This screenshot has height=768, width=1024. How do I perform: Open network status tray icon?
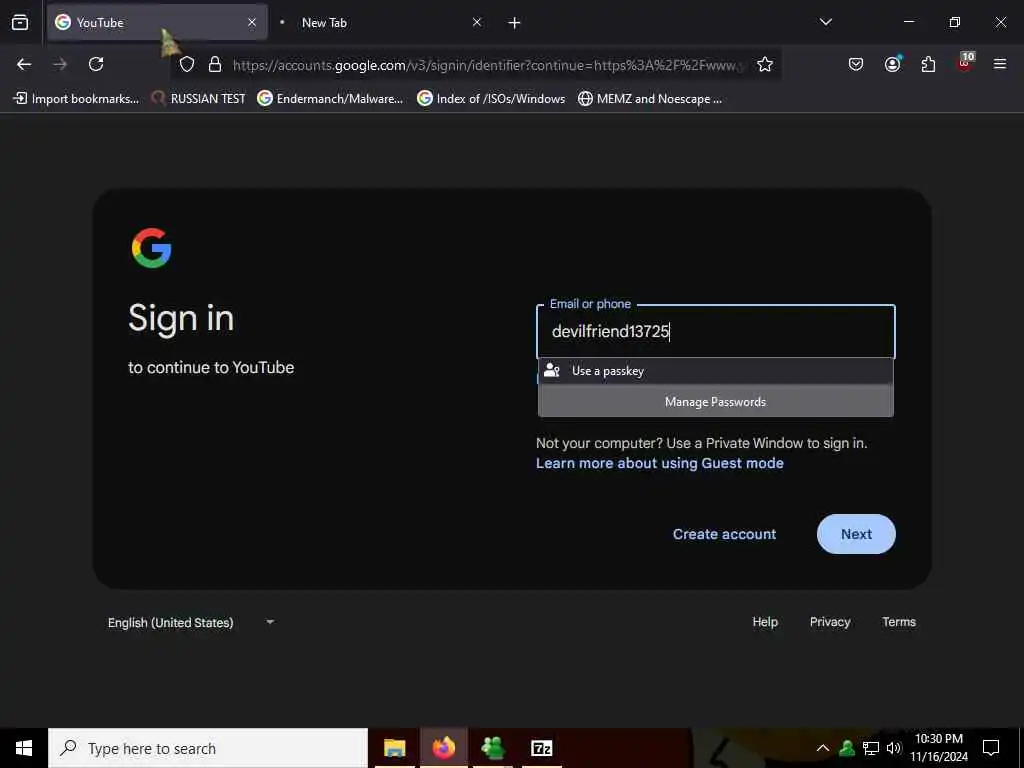[871, 748]
